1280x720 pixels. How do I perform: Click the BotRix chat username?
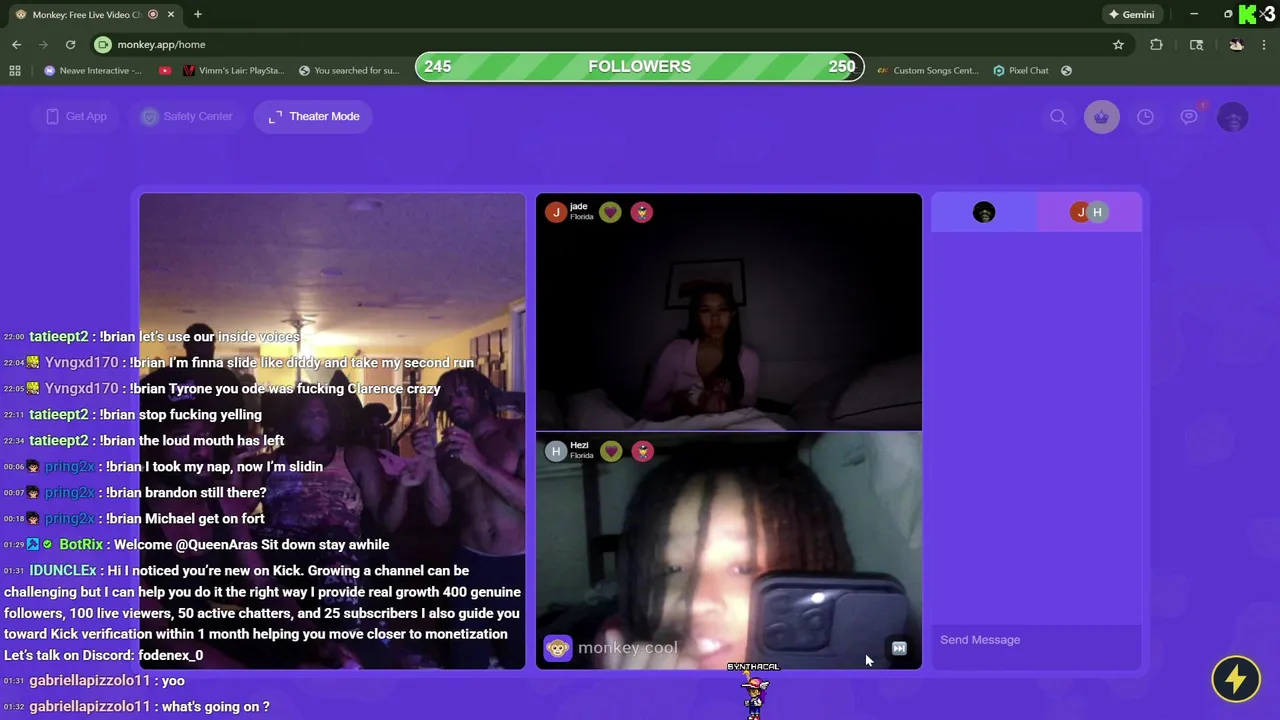(x=81, y=544)
